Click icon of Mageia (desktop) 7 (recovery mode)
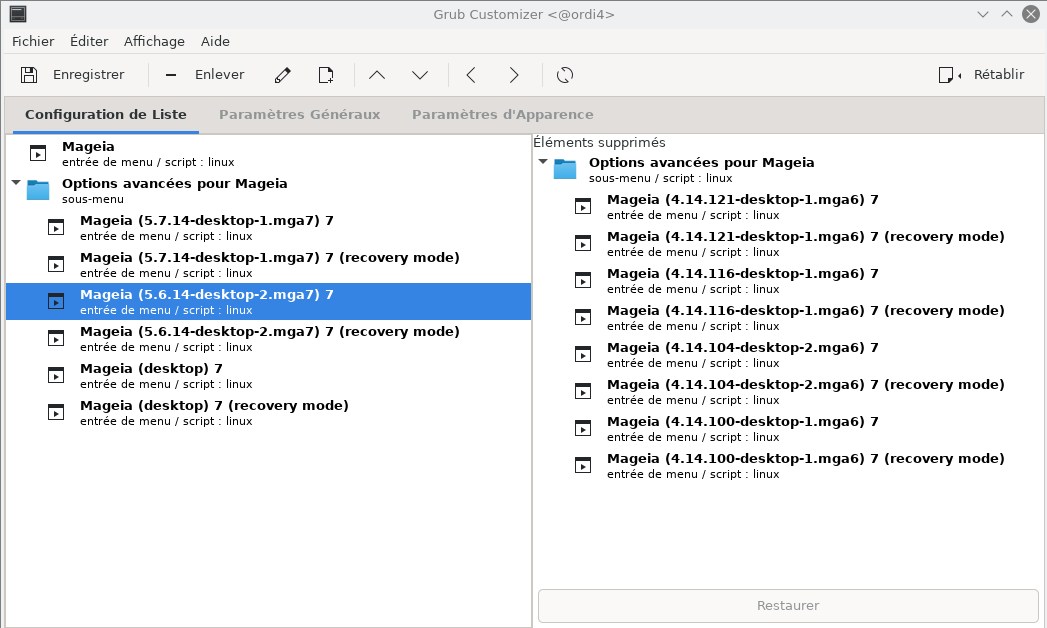Image resolution: width=1047 pixels, height=628 pixels. pos(56,412)
